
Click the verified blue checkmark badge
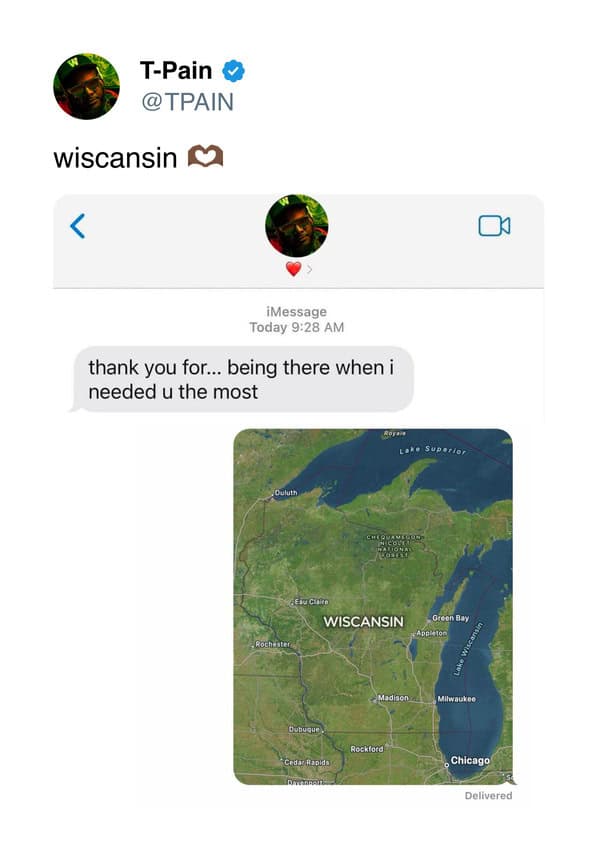(233, 71)
